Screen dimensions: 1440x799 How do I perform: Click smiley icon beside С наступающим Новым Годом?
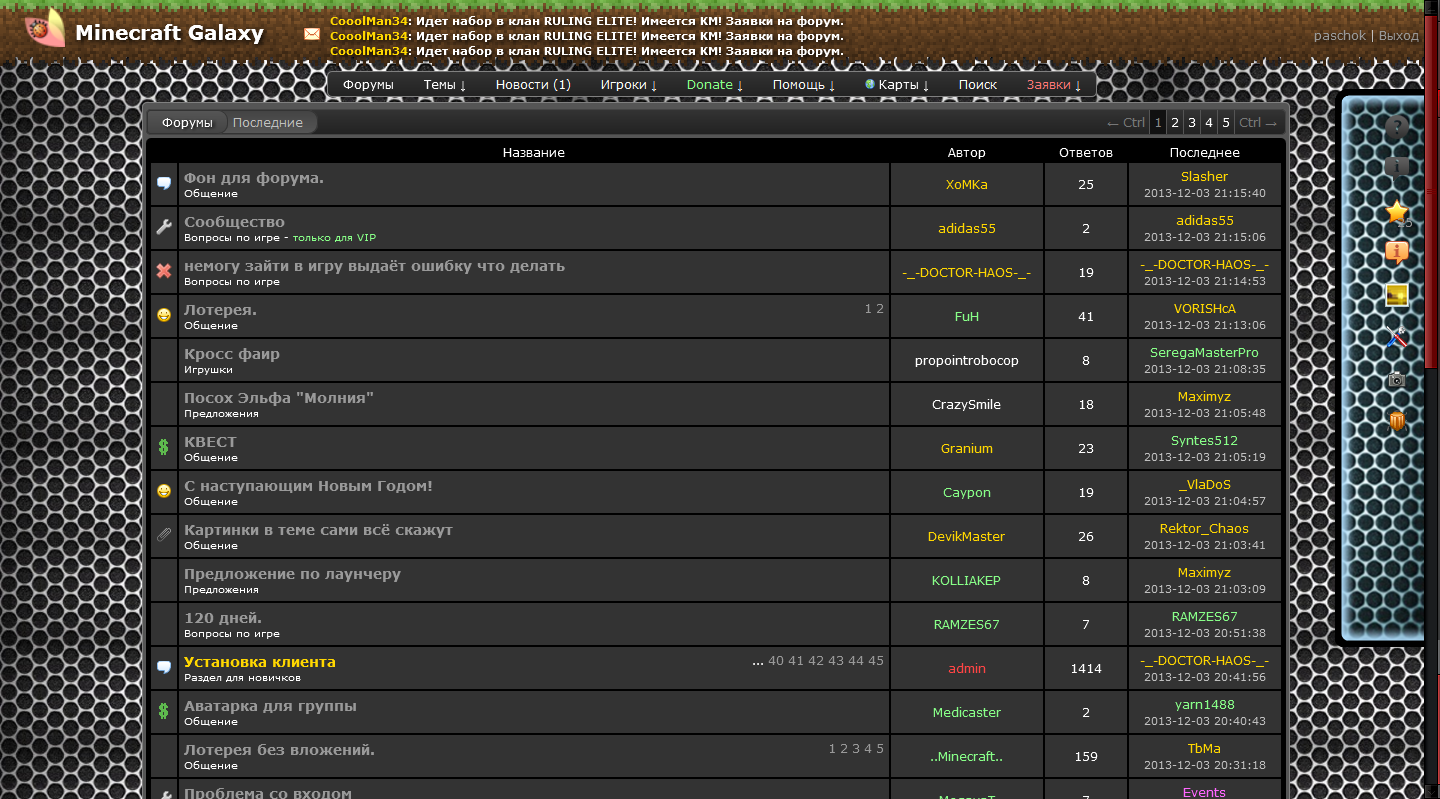(x=164, y=491)
